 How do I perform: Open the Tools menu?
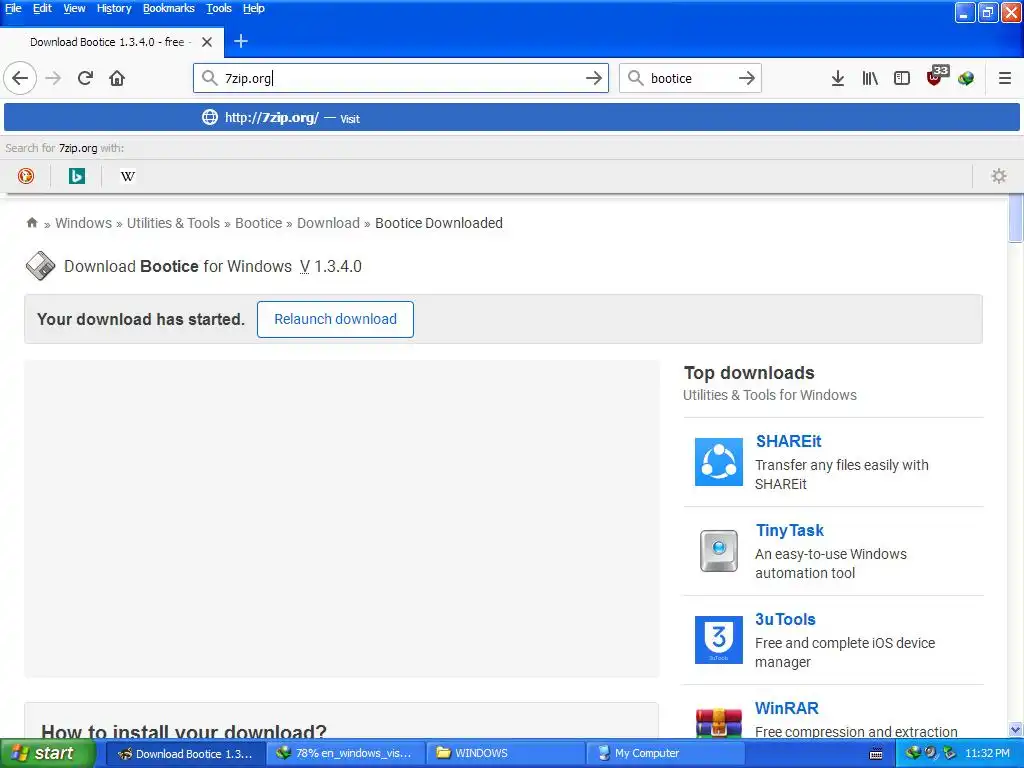pyautogui.click(x=219, y=8)
